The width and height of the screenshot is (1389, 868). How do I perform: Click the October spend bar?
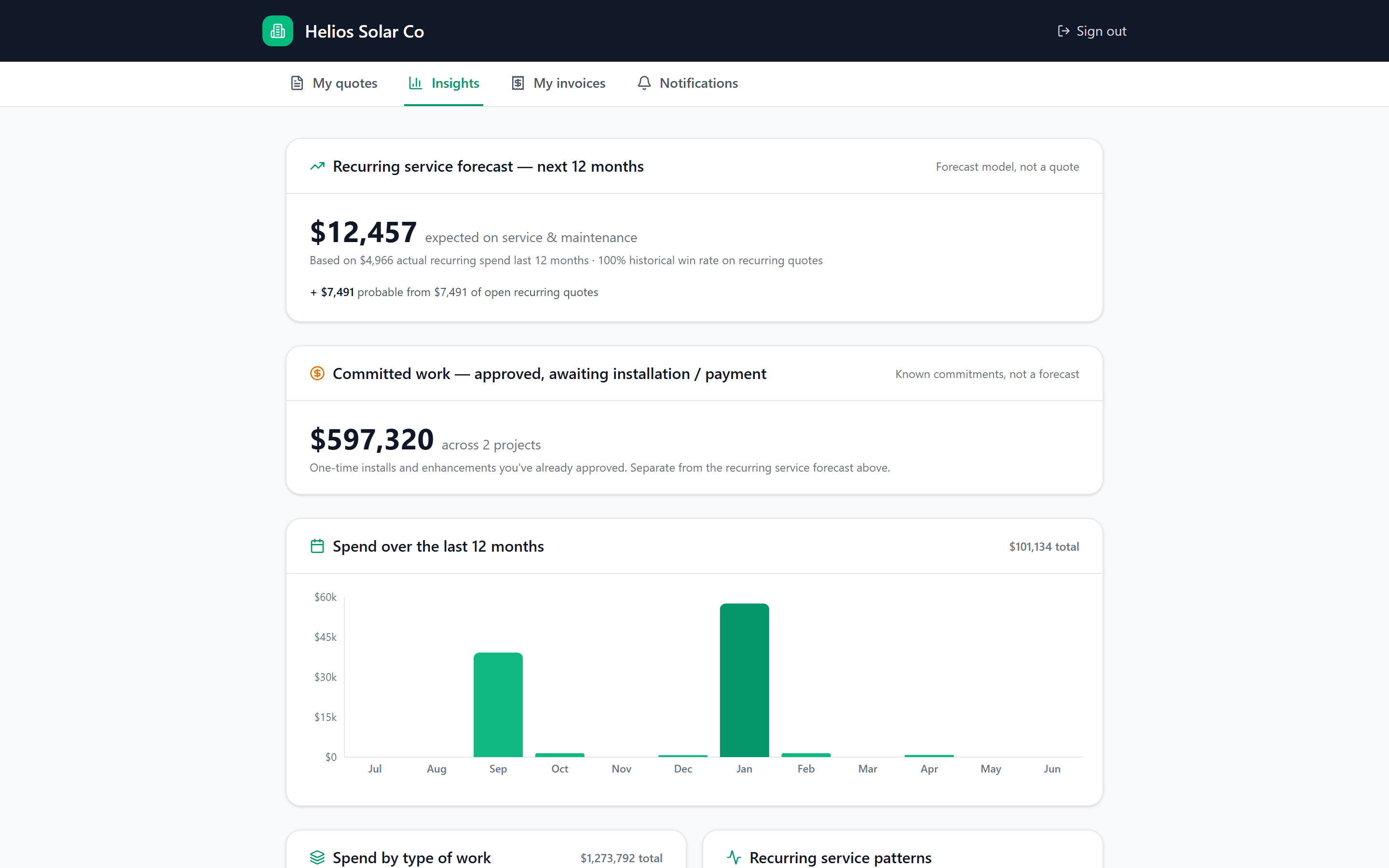559,755
